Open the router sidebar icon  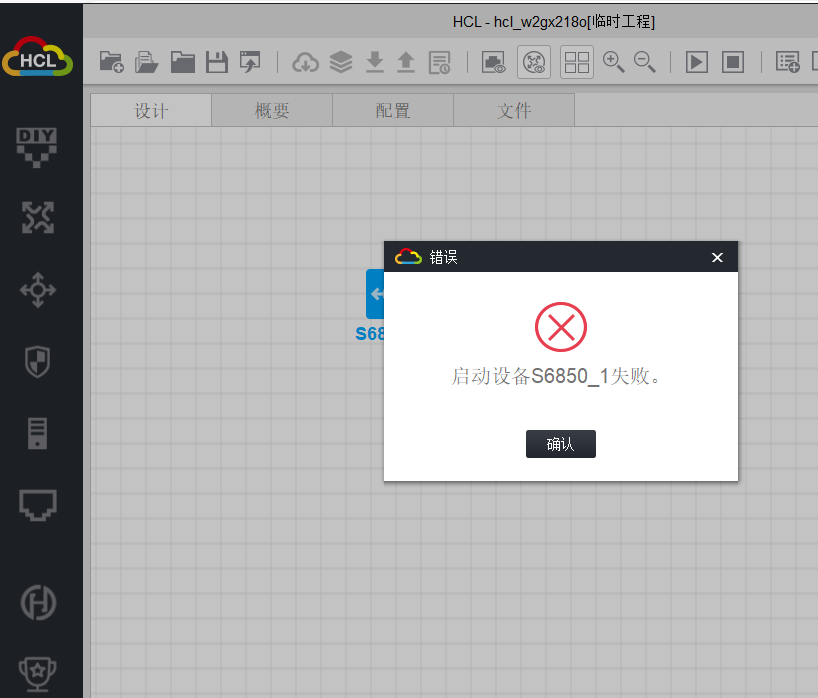[x=38, y=217]
